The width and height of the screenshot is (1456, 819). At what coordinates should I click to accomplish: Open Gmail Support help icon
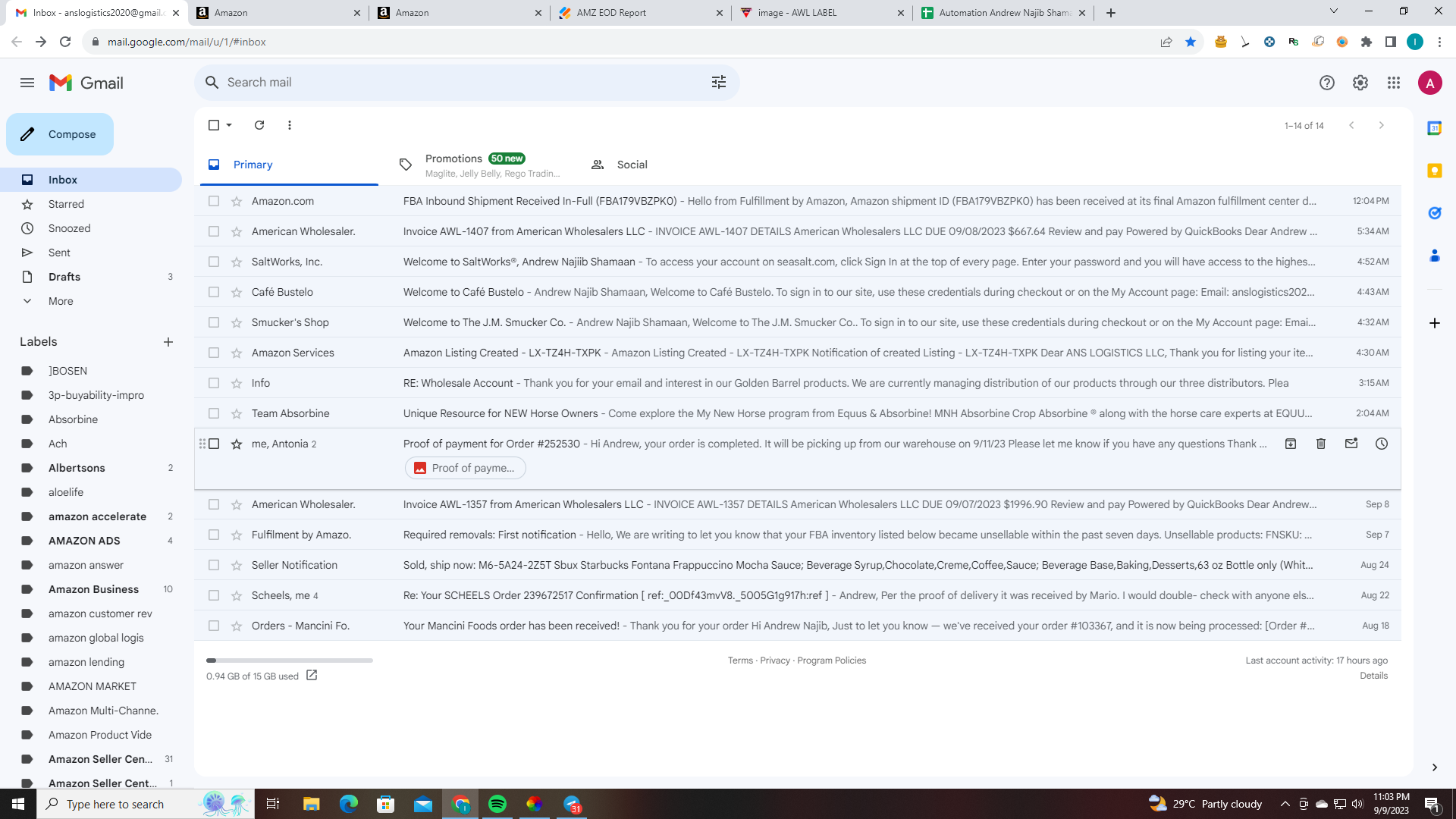coord(1326,83)
